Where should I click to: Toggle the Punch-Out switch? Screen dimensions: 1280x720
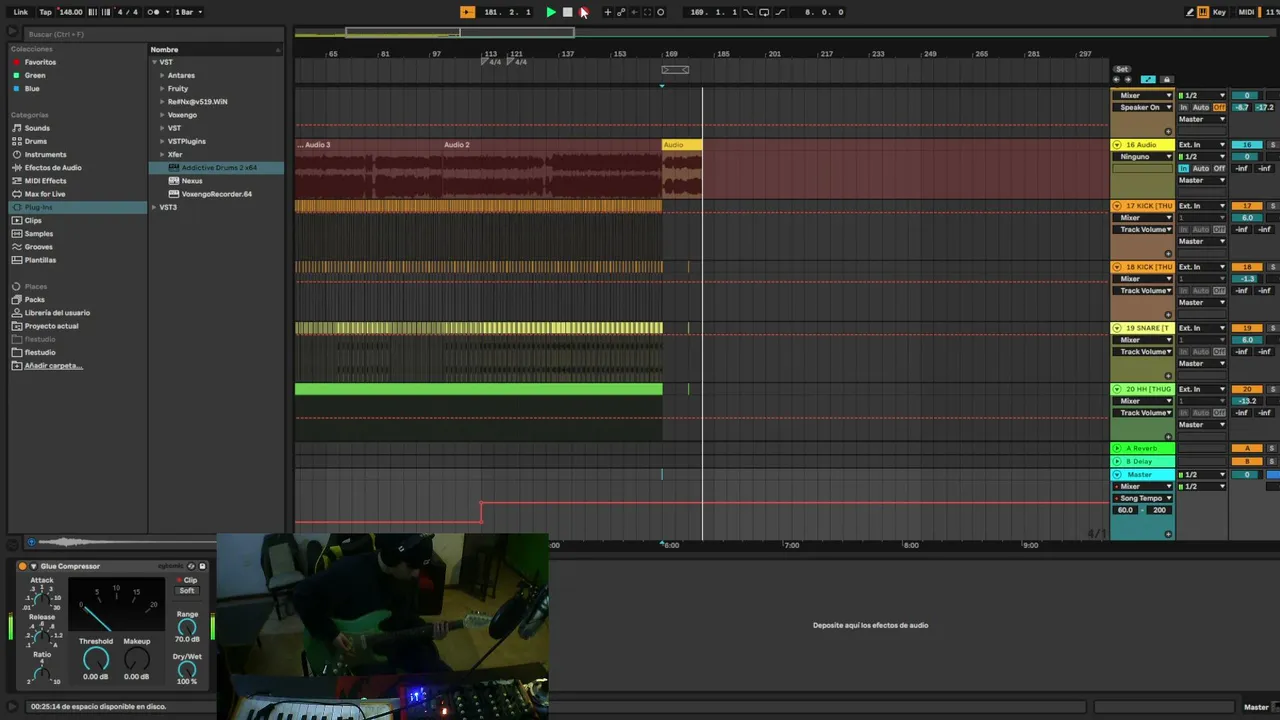(x=780, y=12)
